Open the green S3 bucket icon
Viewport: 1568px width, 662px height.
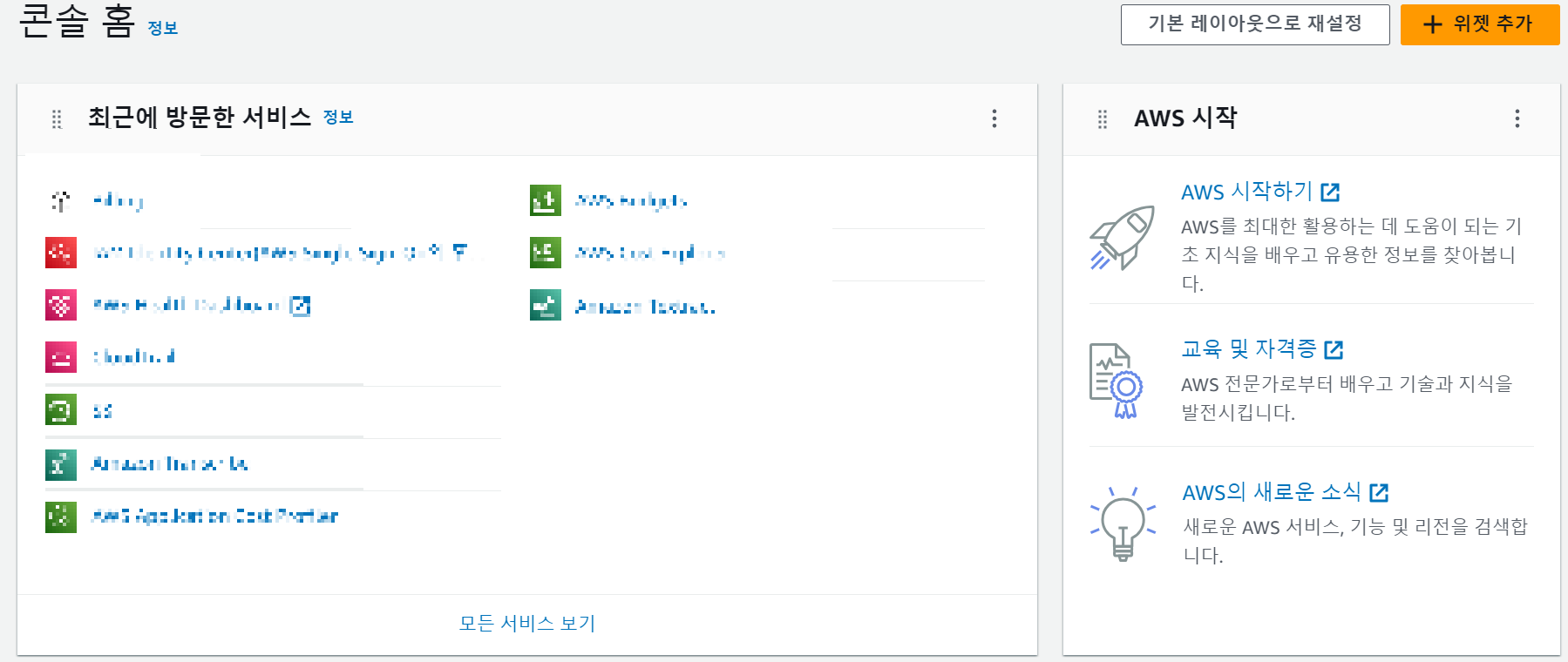click(x=60, y=409)
